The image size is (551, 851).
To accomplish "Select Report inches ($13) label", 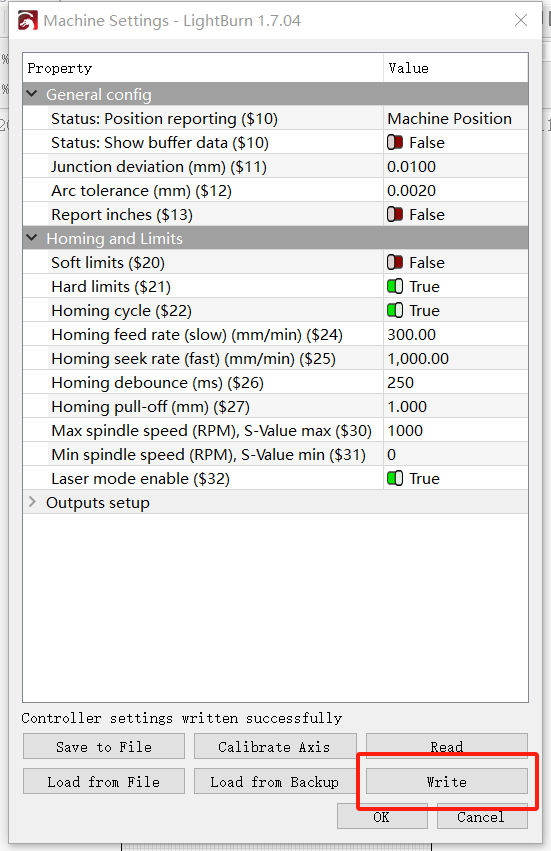I will pyautogui.click(x=122, y=215).
